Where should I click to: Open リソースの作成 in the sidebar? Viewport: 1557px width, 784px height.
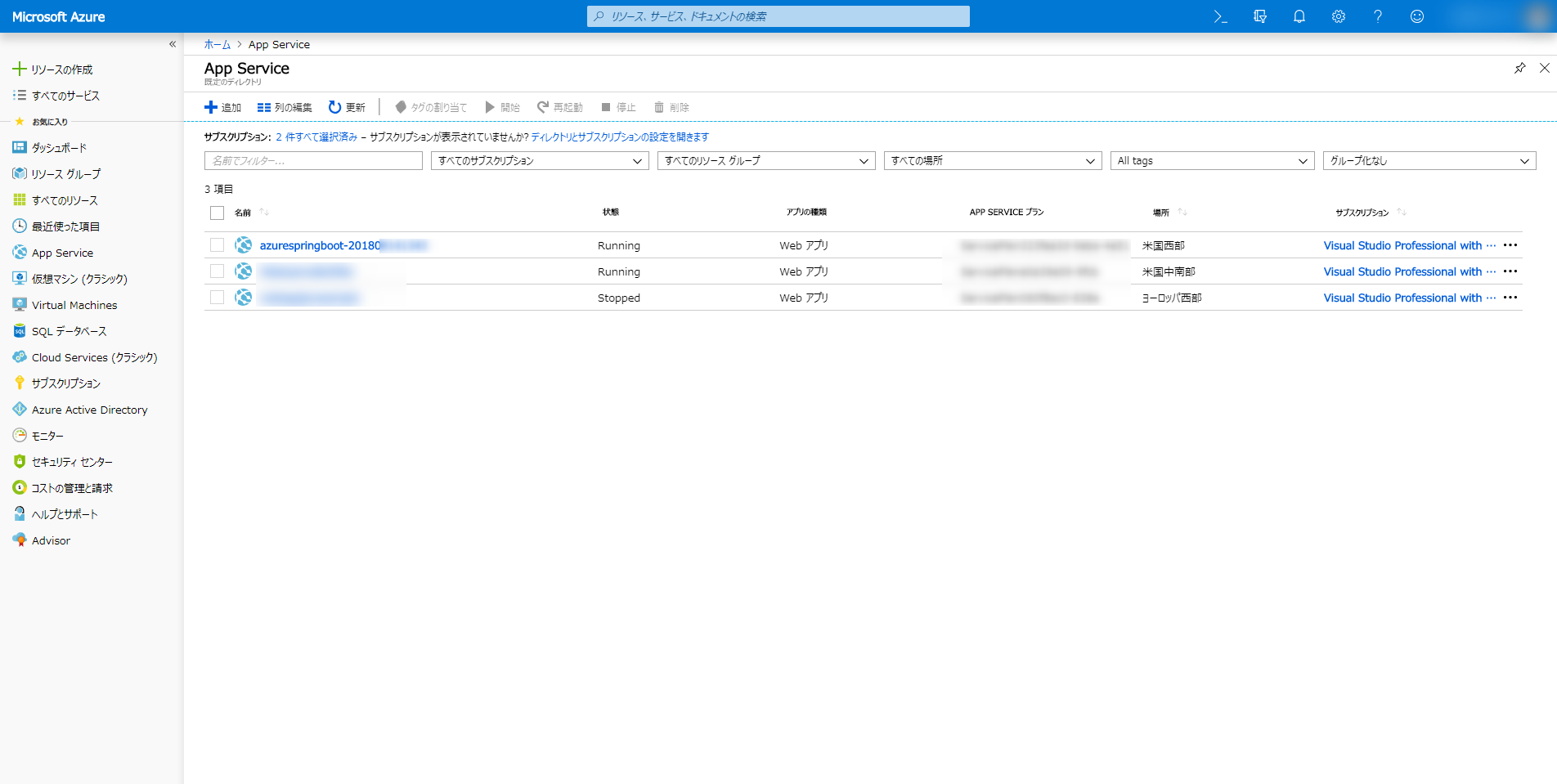[x=62, y=69]
